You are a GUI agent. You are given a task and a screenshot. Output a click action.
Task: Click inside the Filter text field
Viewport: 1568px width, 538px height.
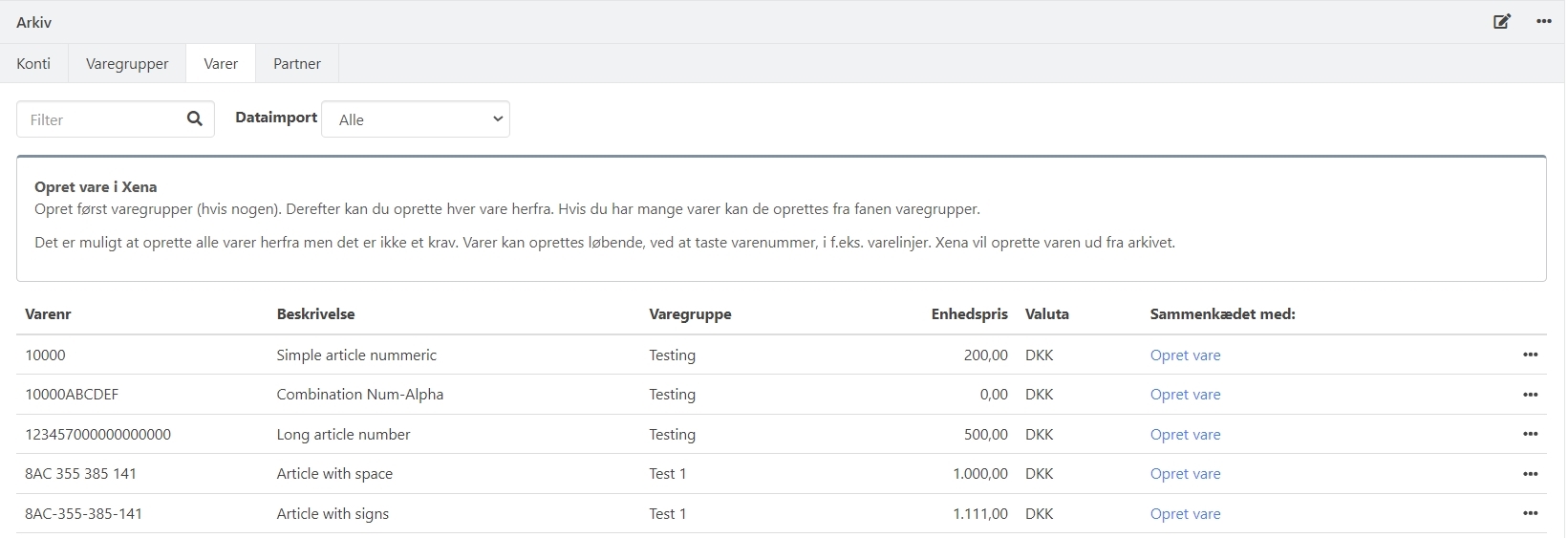(100, 119)
